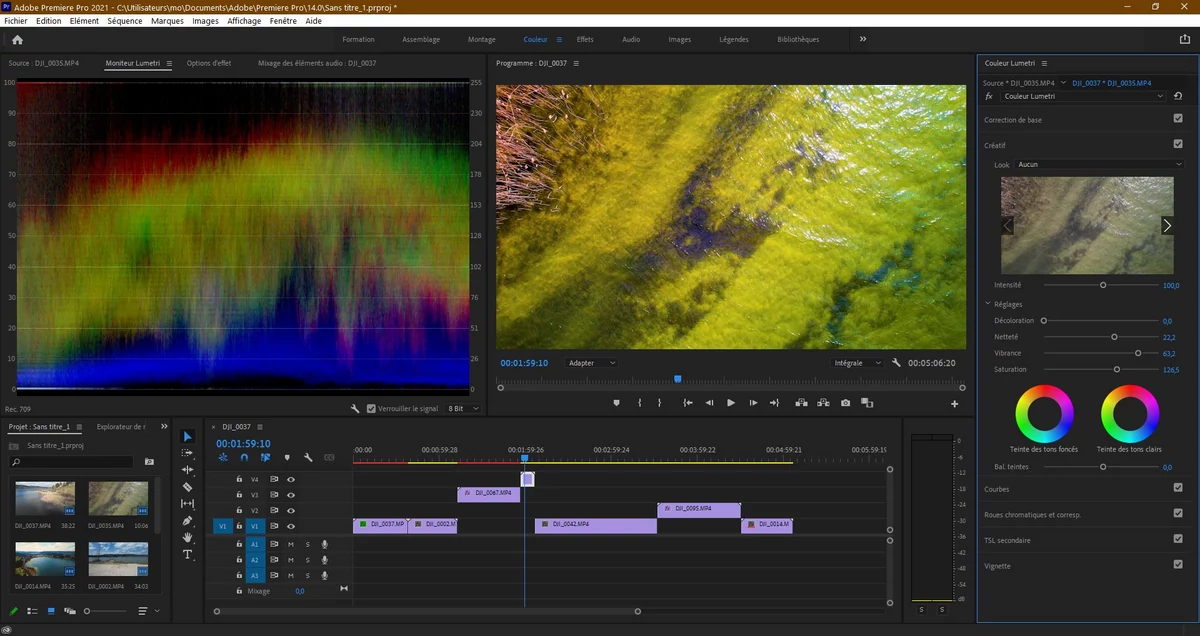The height and width of the screenshot is (636, 1200).
Task: Open Program monitor wrench settings
Action: coord(896,363)
